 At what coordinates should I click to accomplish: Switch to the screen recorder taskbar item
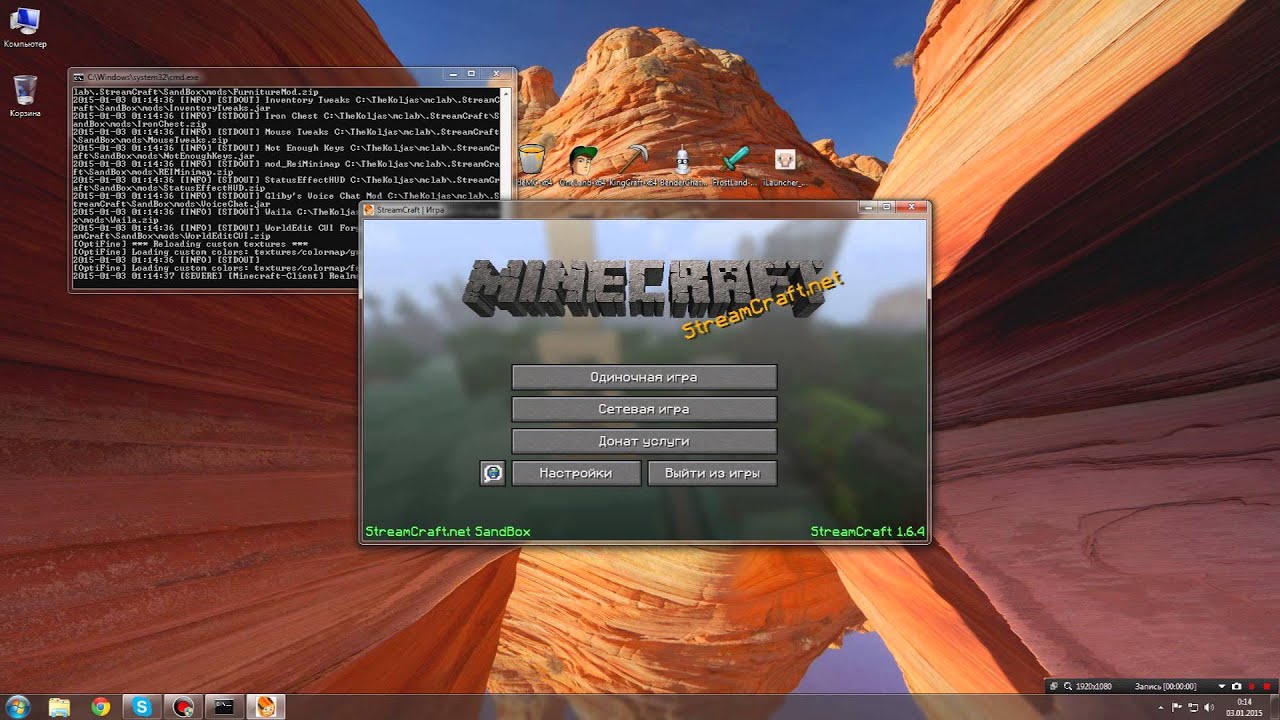[x=183, y=706]
